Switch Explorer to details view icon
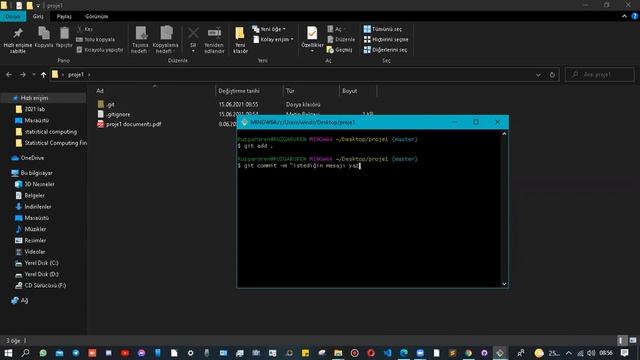Image resolution: width=640 pixels, height=360 pixels. 621,340
